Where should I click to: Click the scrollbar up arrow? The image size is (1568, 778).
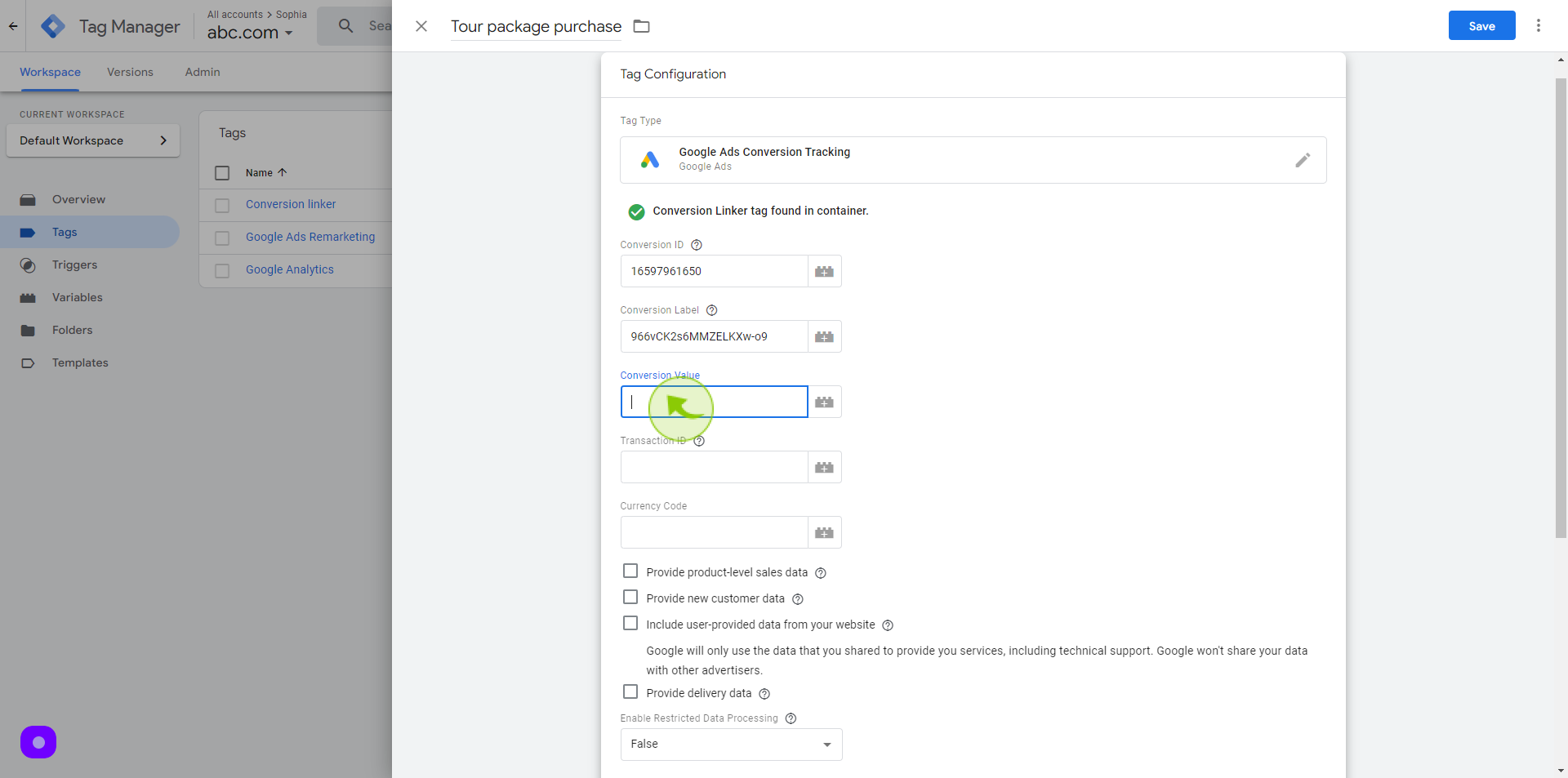pos(1561,60)
